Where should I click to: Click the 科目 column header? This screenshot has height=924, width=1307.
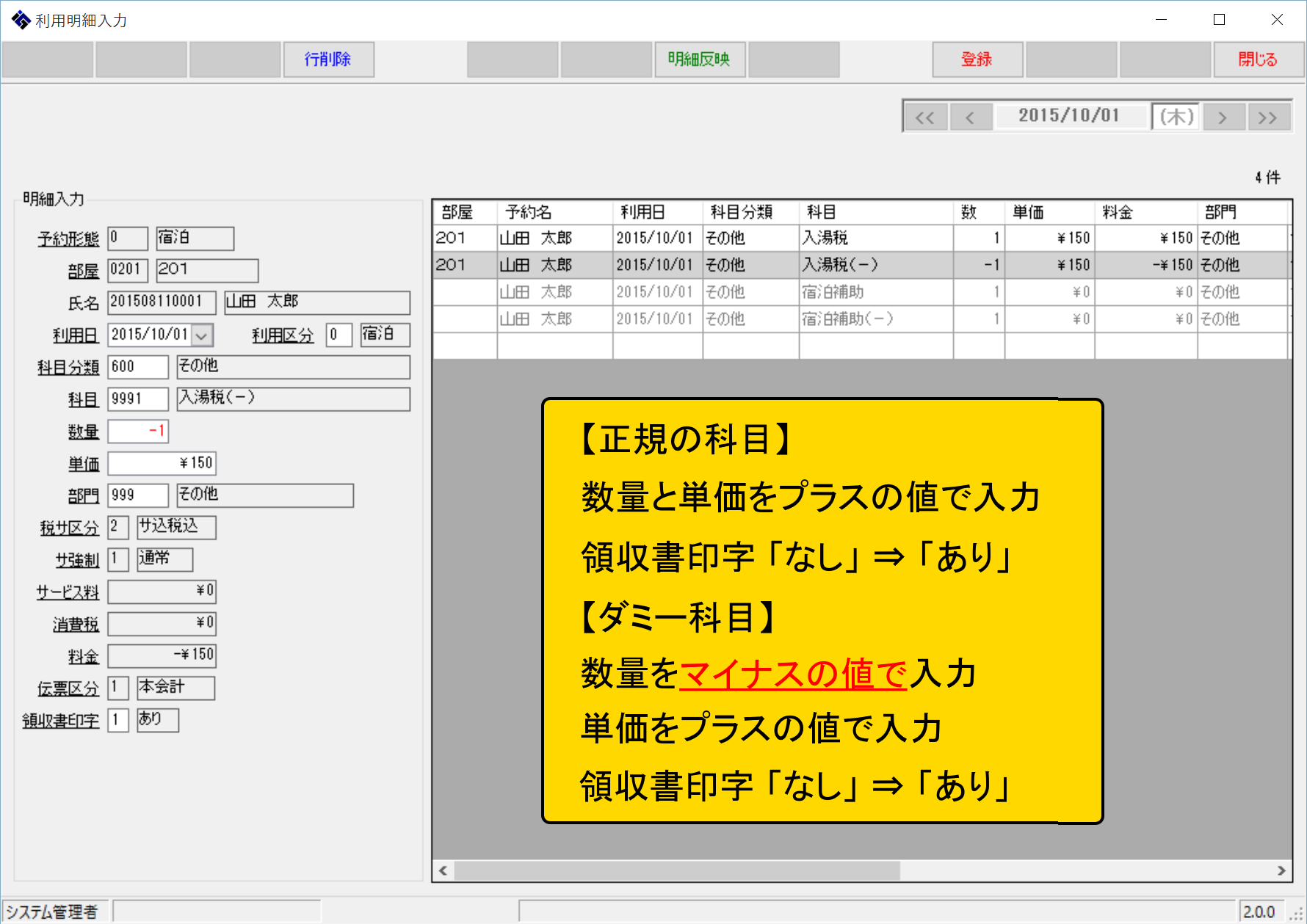click(876, 212)
